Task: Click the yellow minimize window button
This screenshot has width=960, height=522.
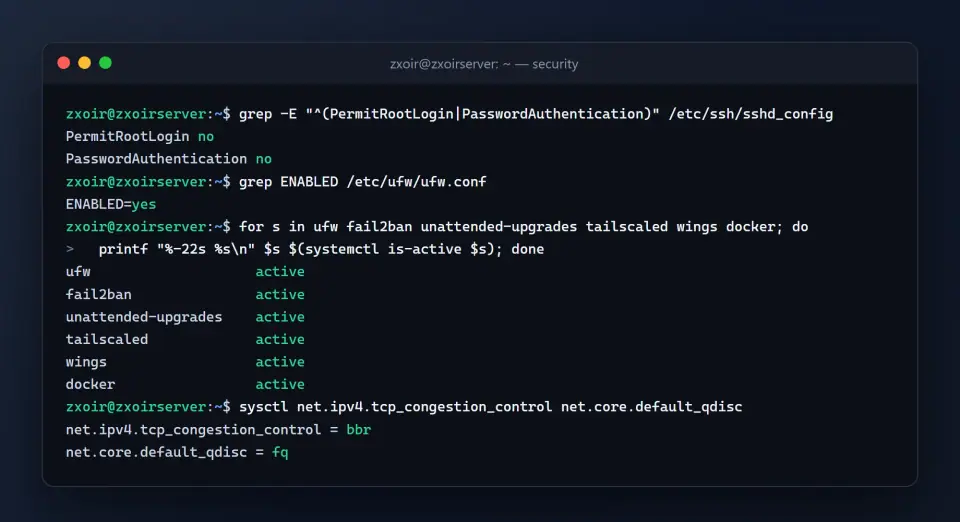Action: (x=84, y=63)
